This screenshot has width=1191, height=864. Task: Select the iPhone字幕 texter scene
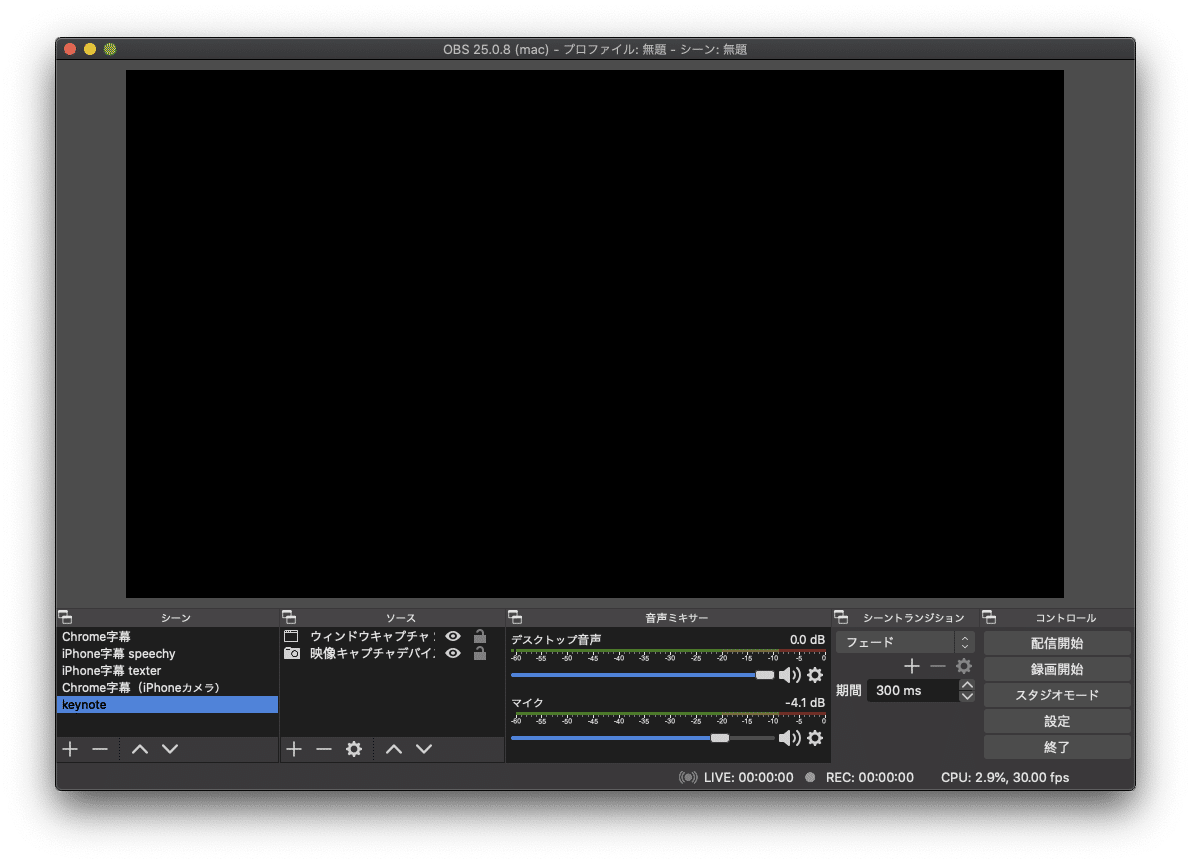[168, 671]
